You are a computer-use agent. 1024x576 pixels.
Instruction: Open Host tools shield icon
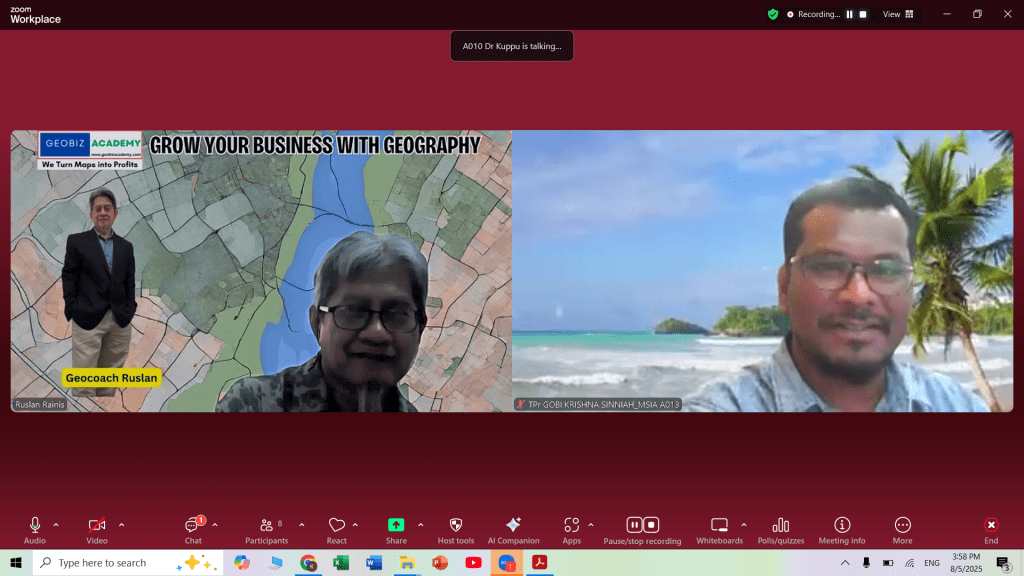tap(456, 529)
